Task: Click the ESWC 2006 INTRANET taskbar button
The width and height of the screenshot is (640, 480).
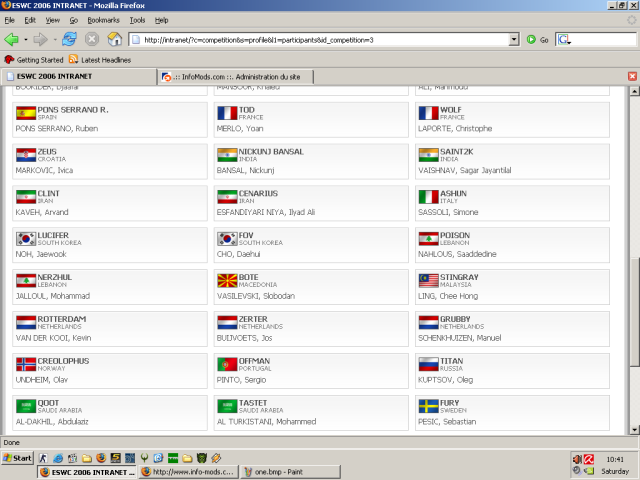Action: pyautogui.click(x=87, y=472)
